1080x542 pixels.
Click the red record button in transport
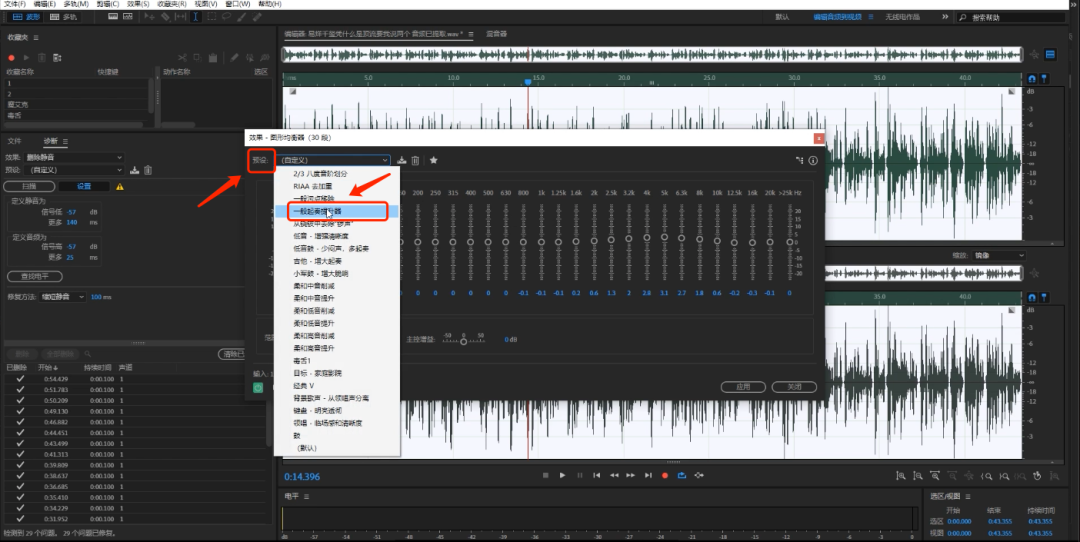pos(665,475)
